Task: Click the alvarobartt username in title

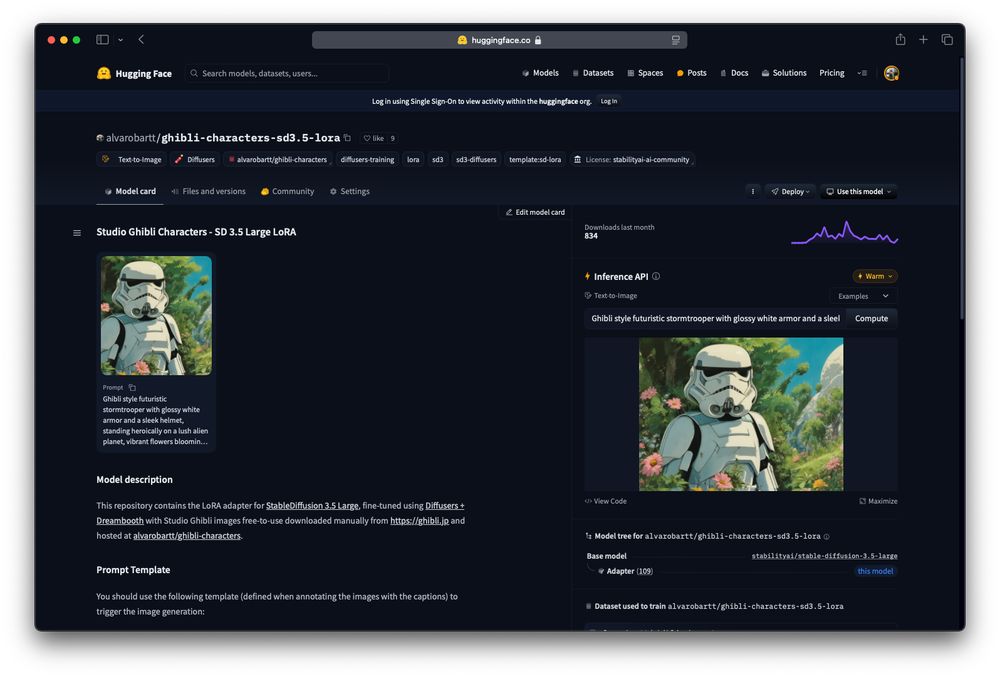Action: click(x=131, y=138)
